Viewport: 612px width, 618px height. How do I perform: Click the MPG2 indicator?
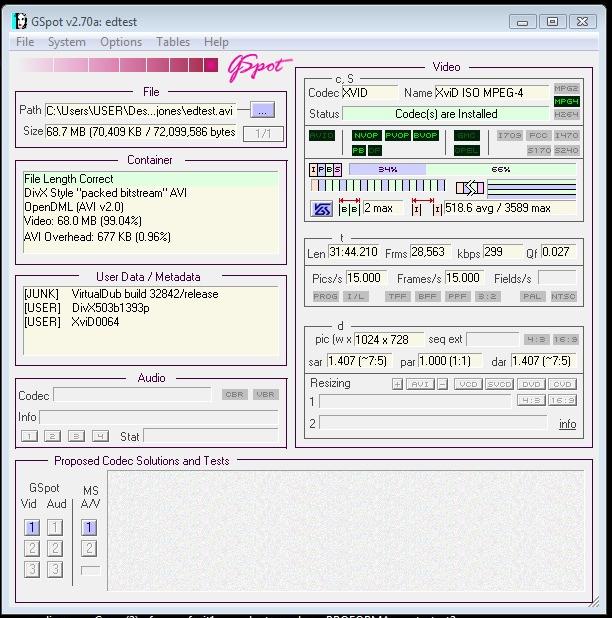(x=566, y=88)
